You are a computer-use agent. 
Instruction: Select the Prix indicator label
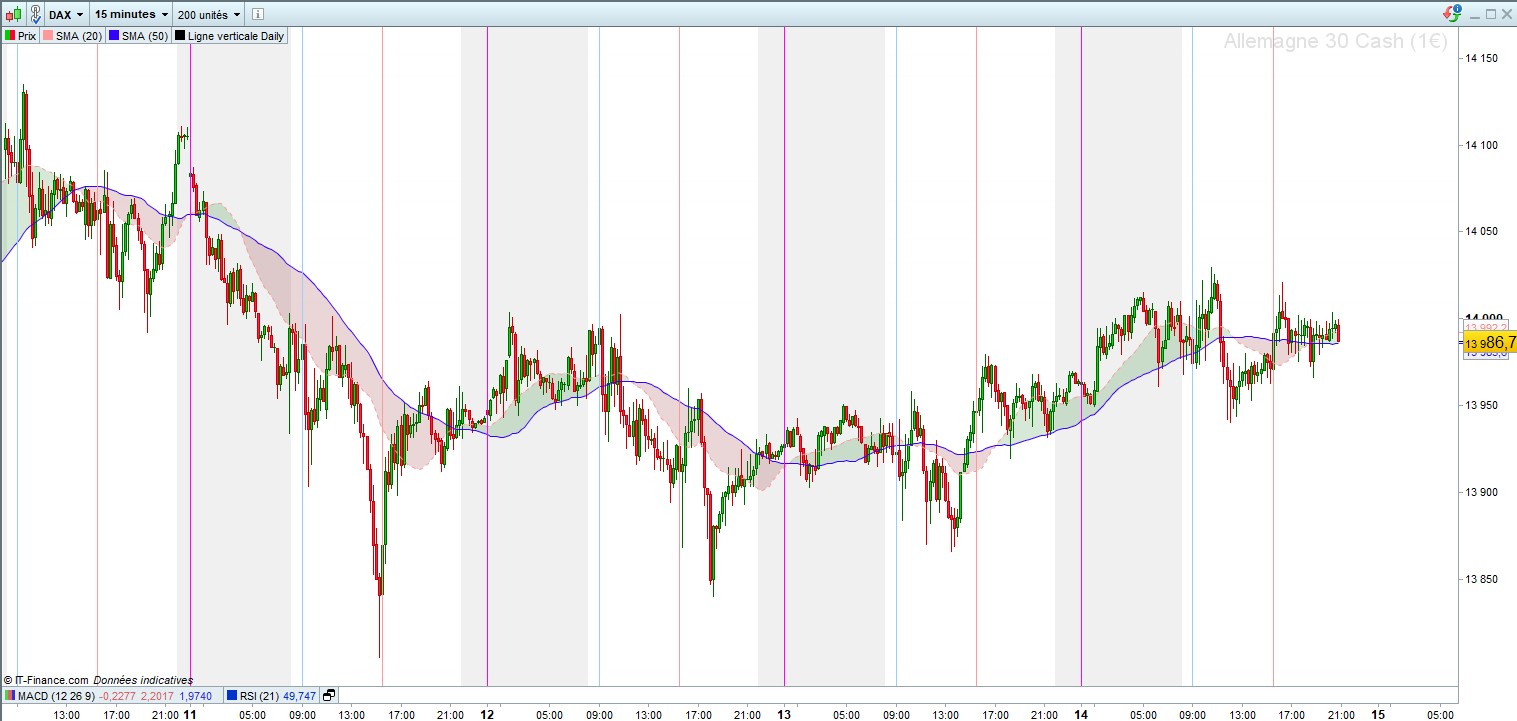[x=20, y=36]
